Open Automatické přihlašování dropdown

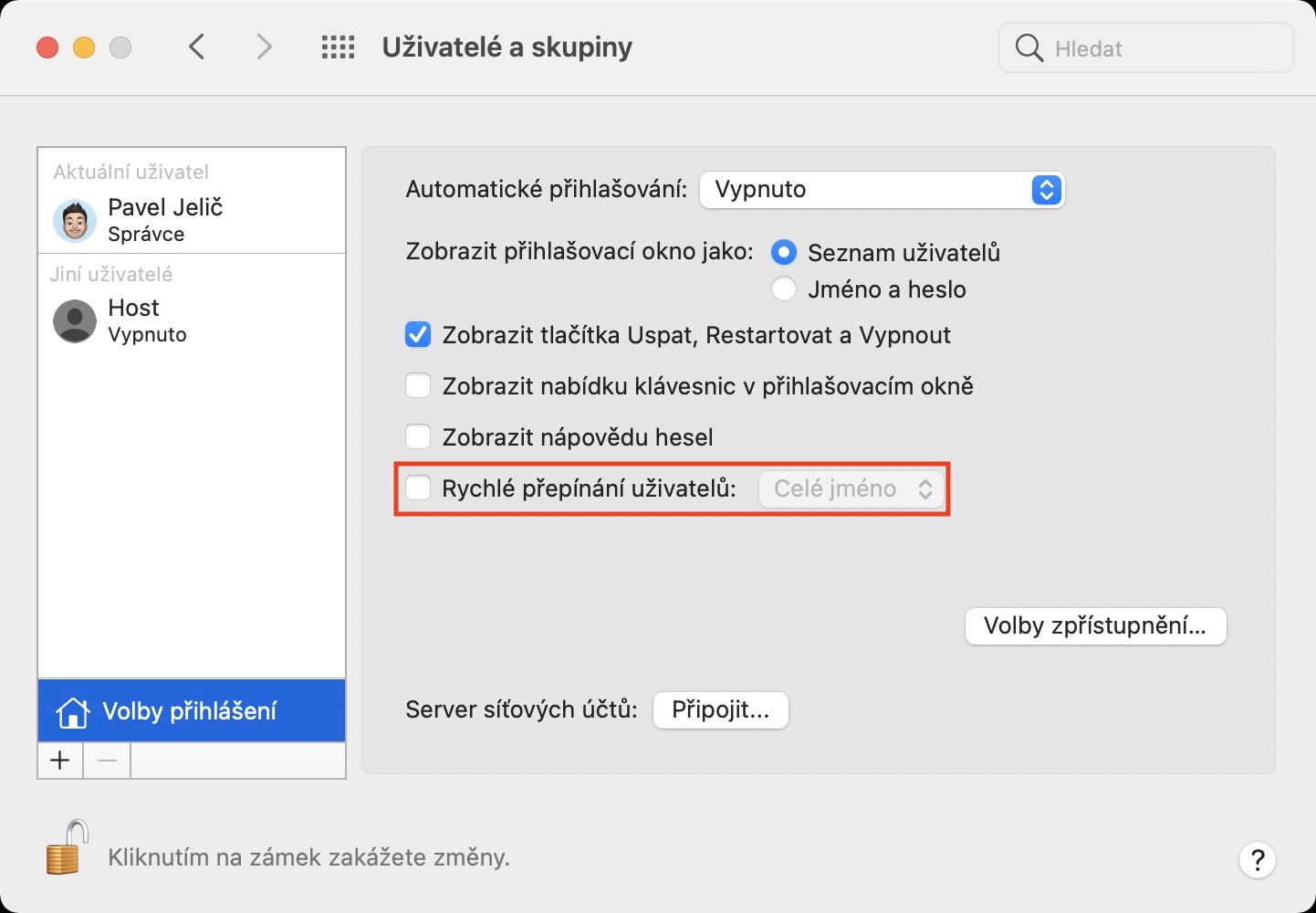click(x=882, y=190)
